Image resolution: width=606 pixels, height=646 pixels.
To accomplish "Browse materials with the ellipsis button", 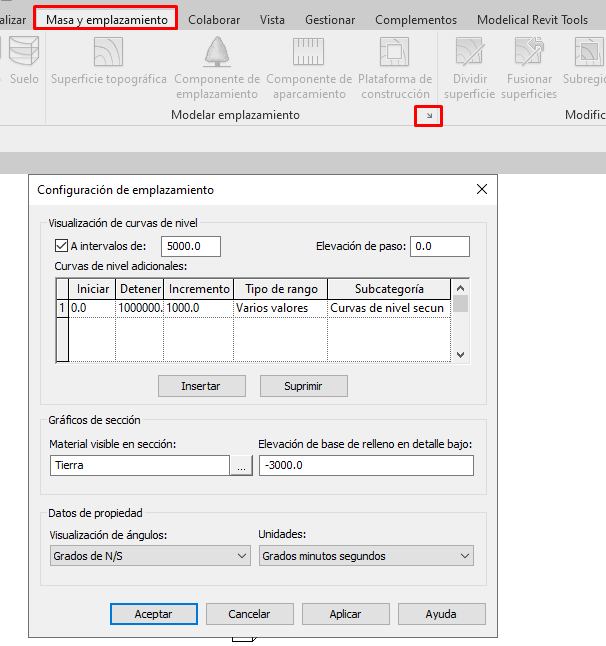I will 241,466.
